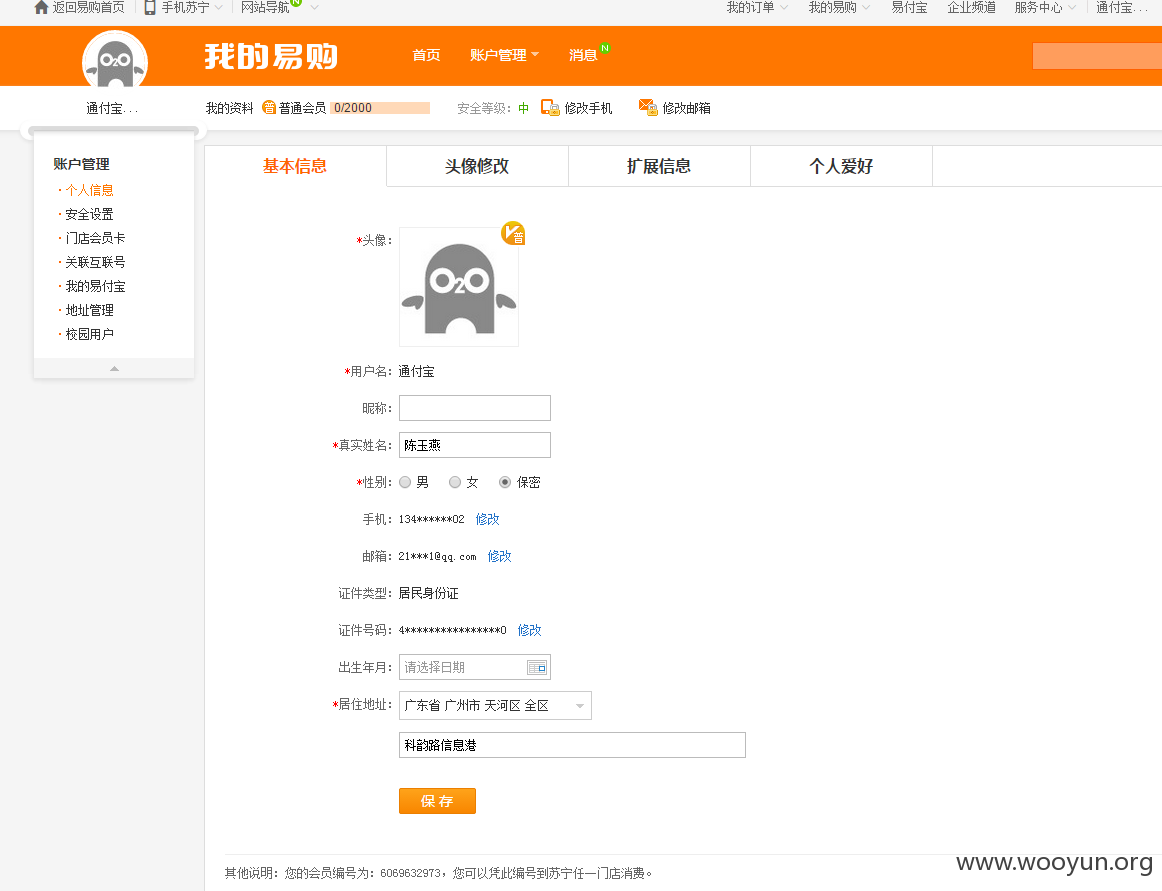The height and width of the screenshot is (891, 1162).
Task: Select the 保密 gender radio button
Action: click(505, 482)
